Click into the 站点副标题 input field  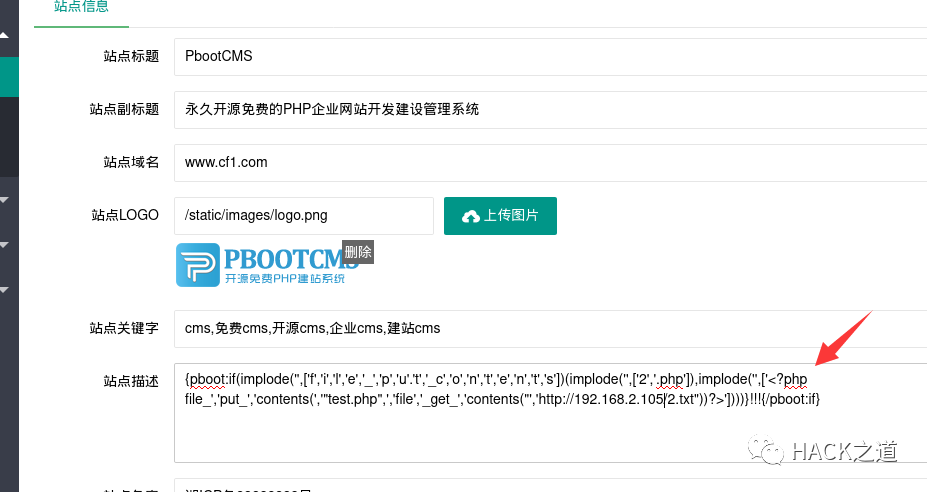[x=550, y=110]
